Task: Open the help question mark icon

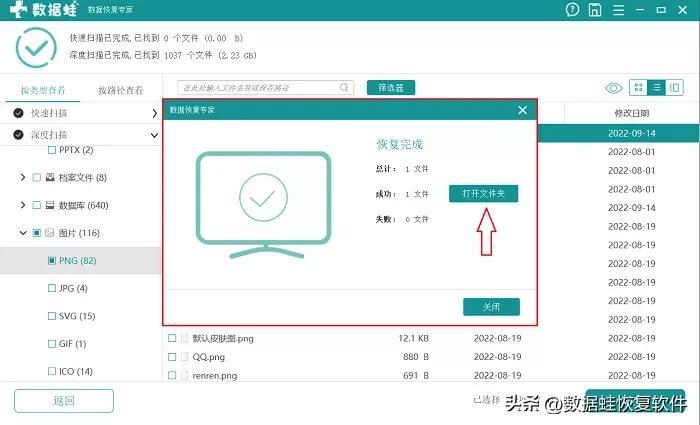Action: (572, 9)
